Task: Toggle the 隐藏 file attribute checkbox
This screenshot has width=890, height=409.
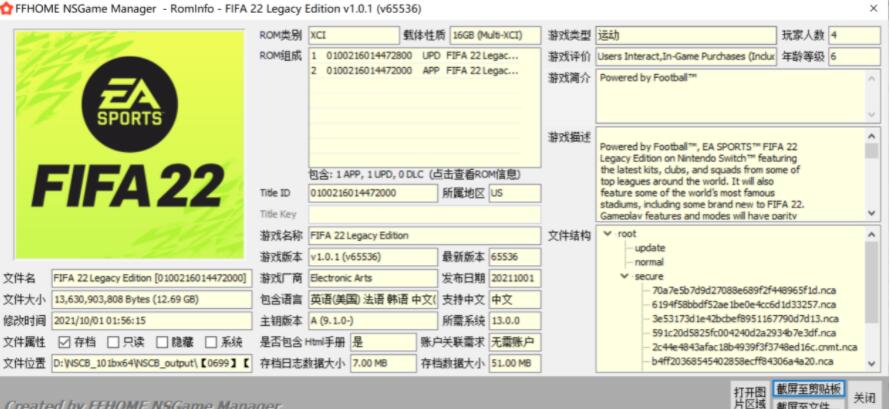Action: 162,342
